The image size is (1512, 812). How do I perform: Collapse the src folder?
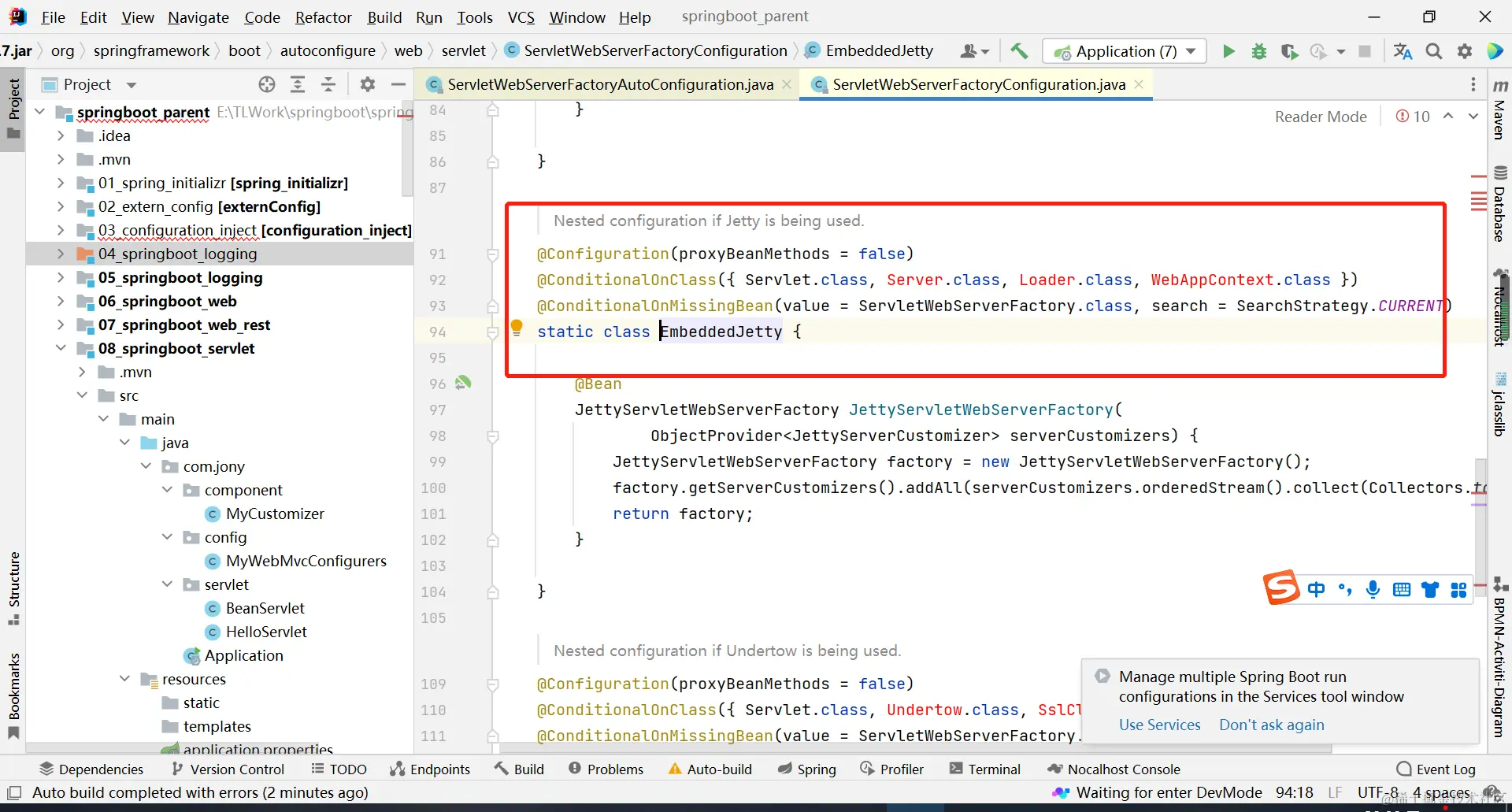click(83, 395)
